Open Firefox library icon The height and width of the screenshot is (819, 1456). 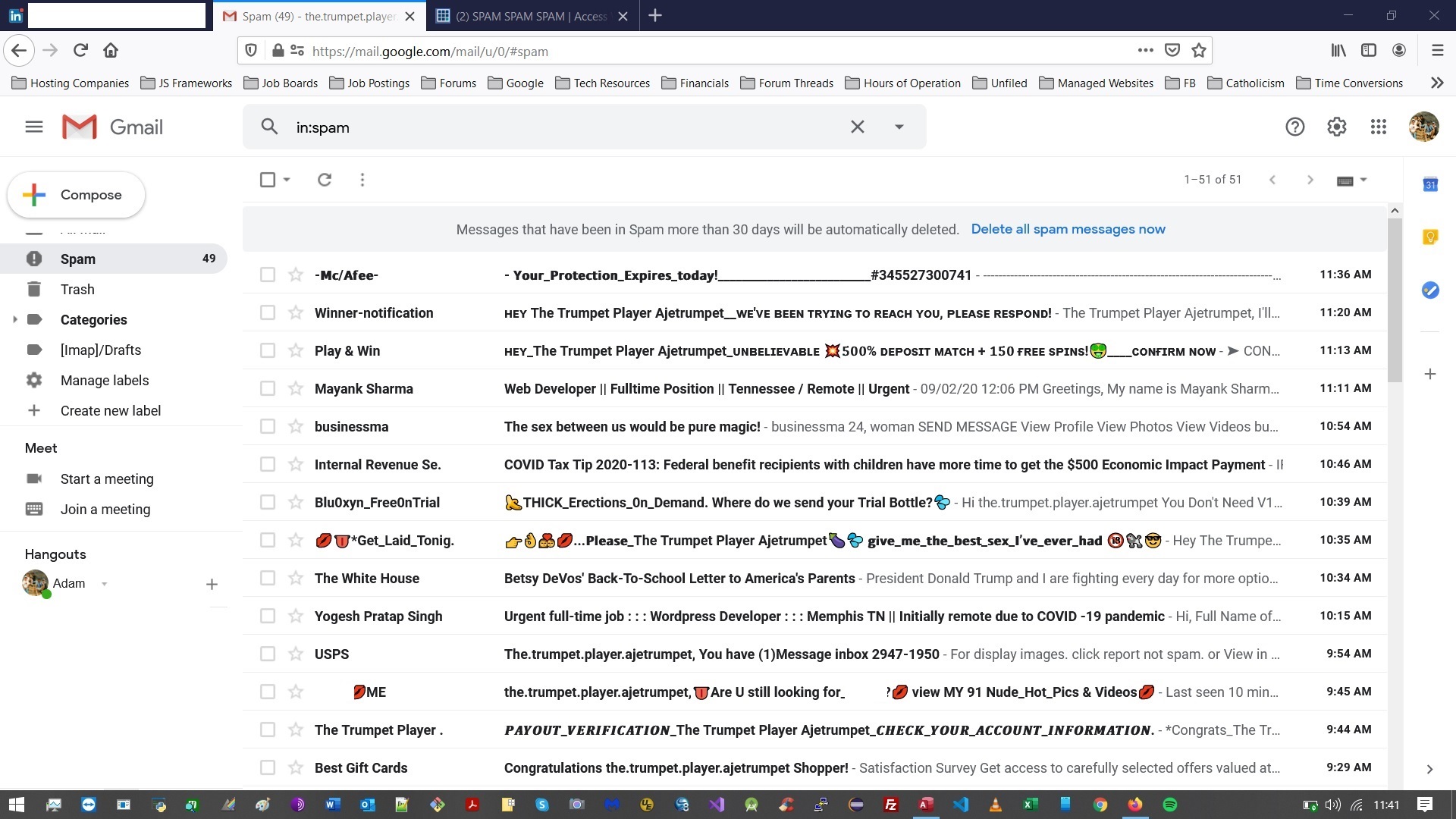1338,51
